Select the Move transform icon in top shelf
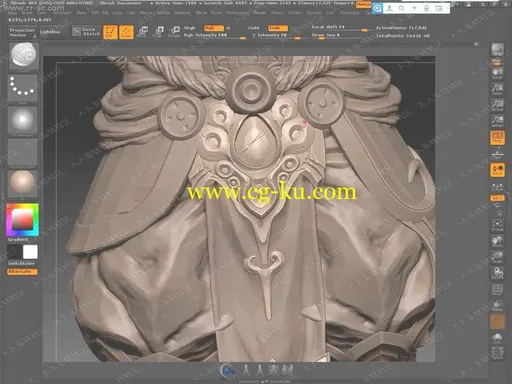The width and height of the screenshot is (512, 384). click(142, 32)
